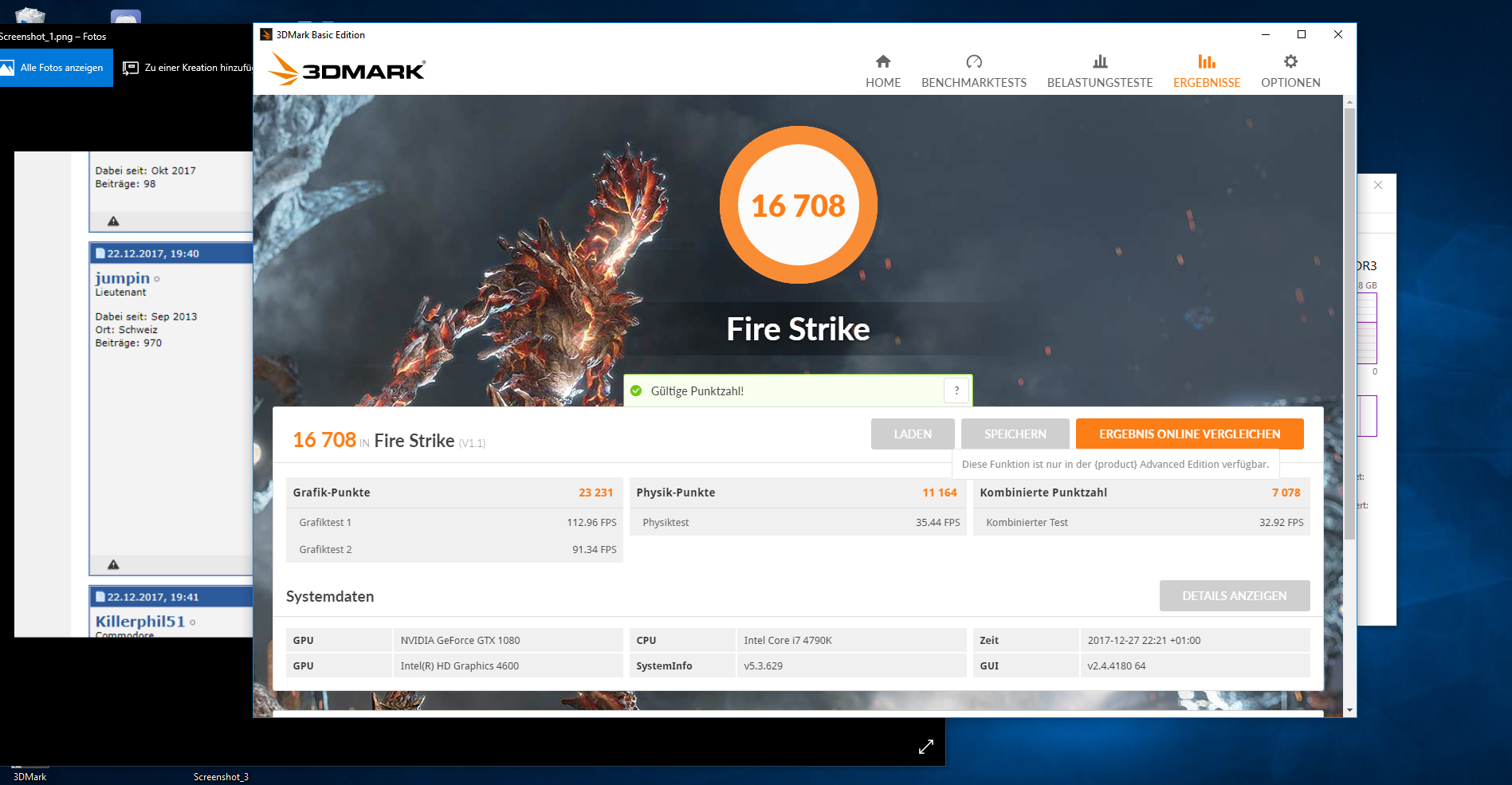Screen dimensions: 1512x785
Task: Click Grafiktest 1 row 112.96 FPS
Action: pos(454,522)
